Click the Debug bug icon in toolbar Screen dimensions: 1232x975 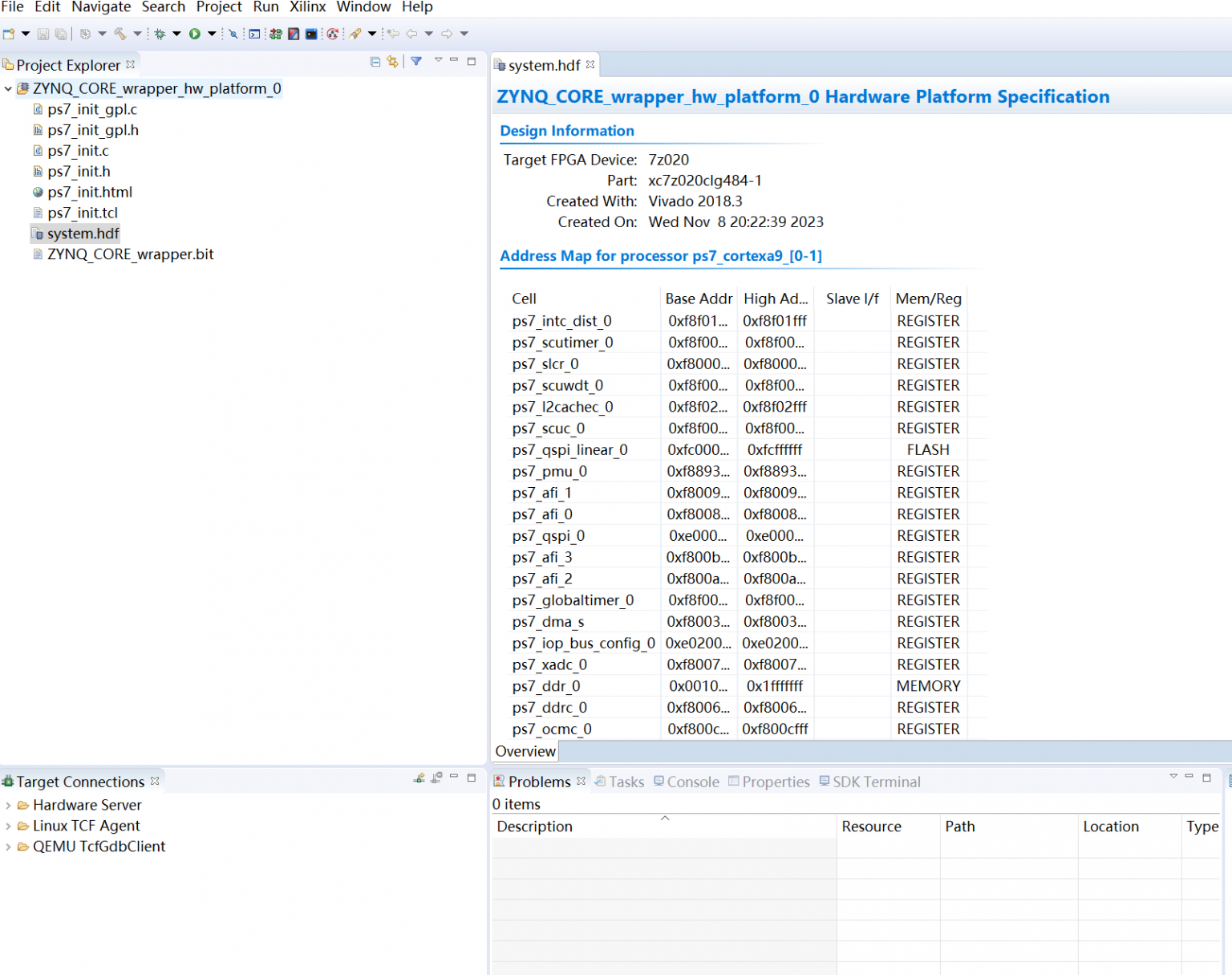click(x=160, y=34)
